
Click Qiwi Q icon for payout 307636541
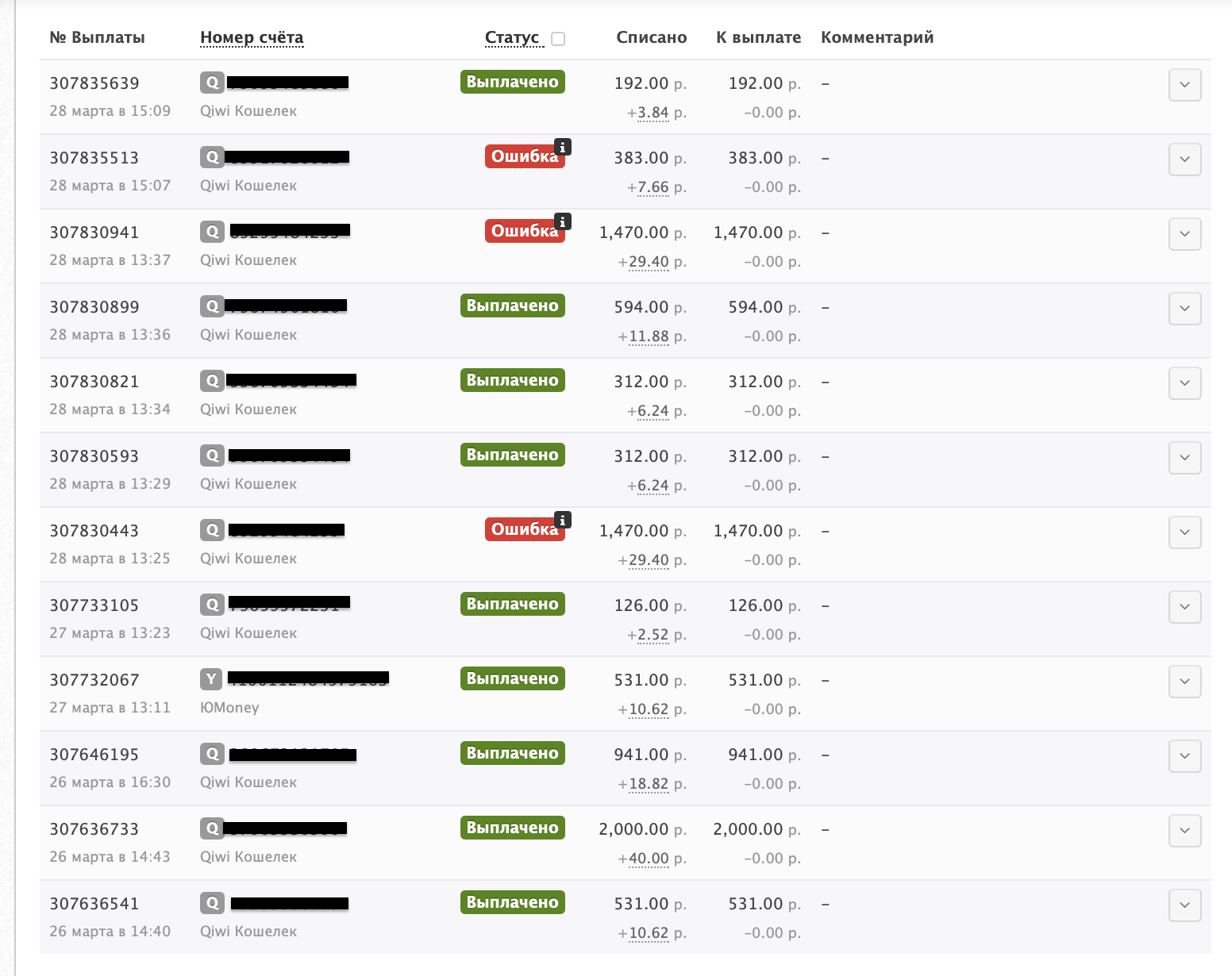pyautogui.click(x=212, y=903)
